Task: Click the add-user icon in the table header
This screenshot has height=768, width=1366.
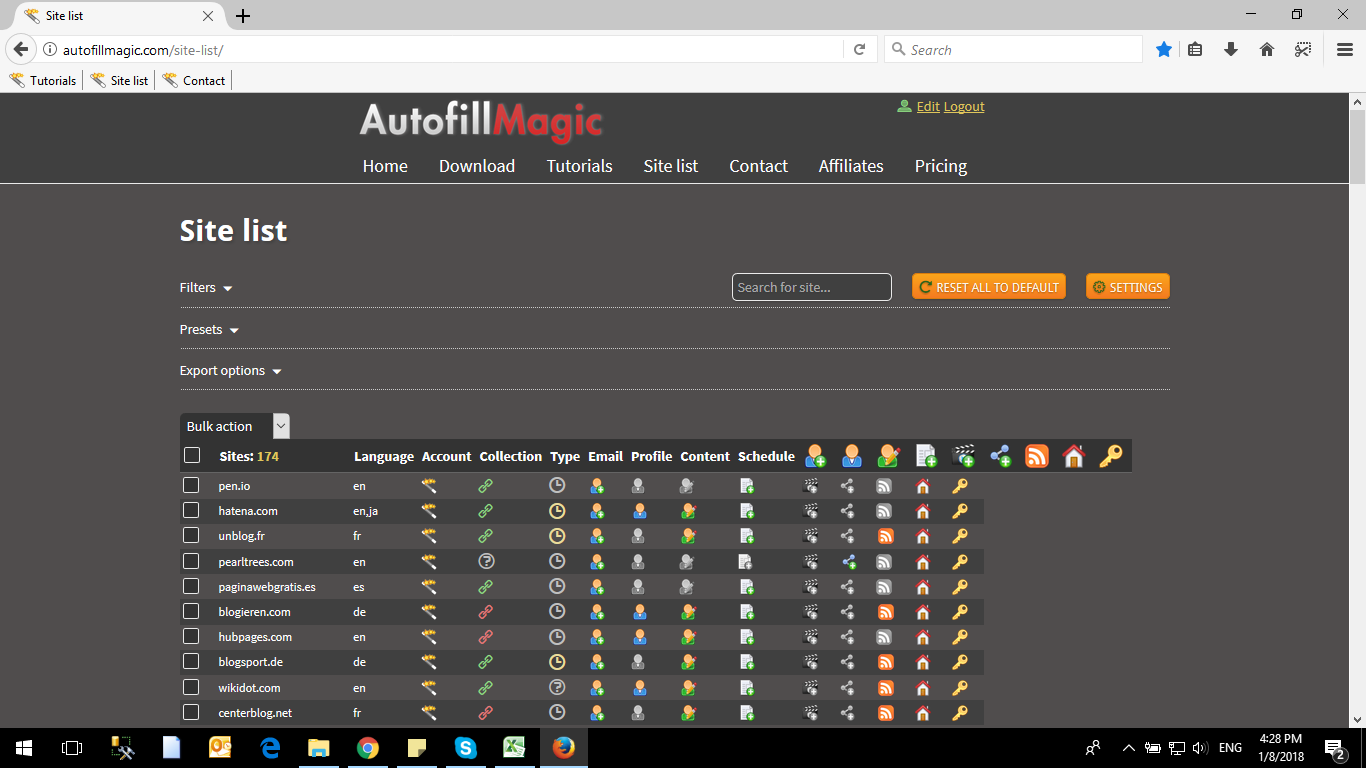Action: [x=816, y=456]
